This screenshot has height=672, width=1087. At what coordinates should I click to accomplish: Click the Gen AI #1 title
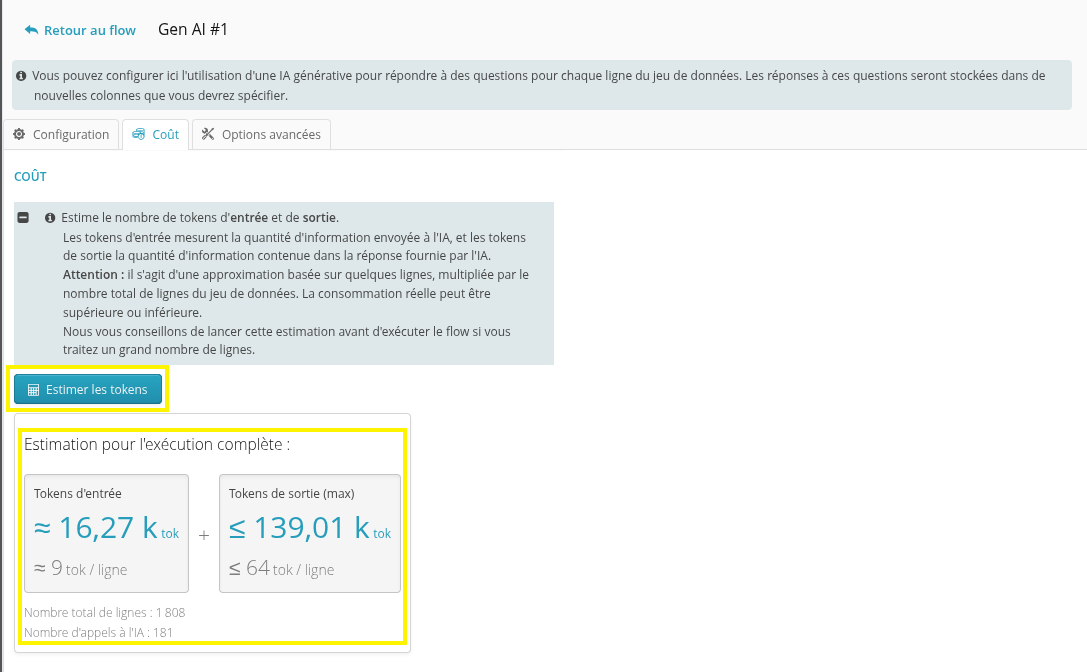[193, 29]
